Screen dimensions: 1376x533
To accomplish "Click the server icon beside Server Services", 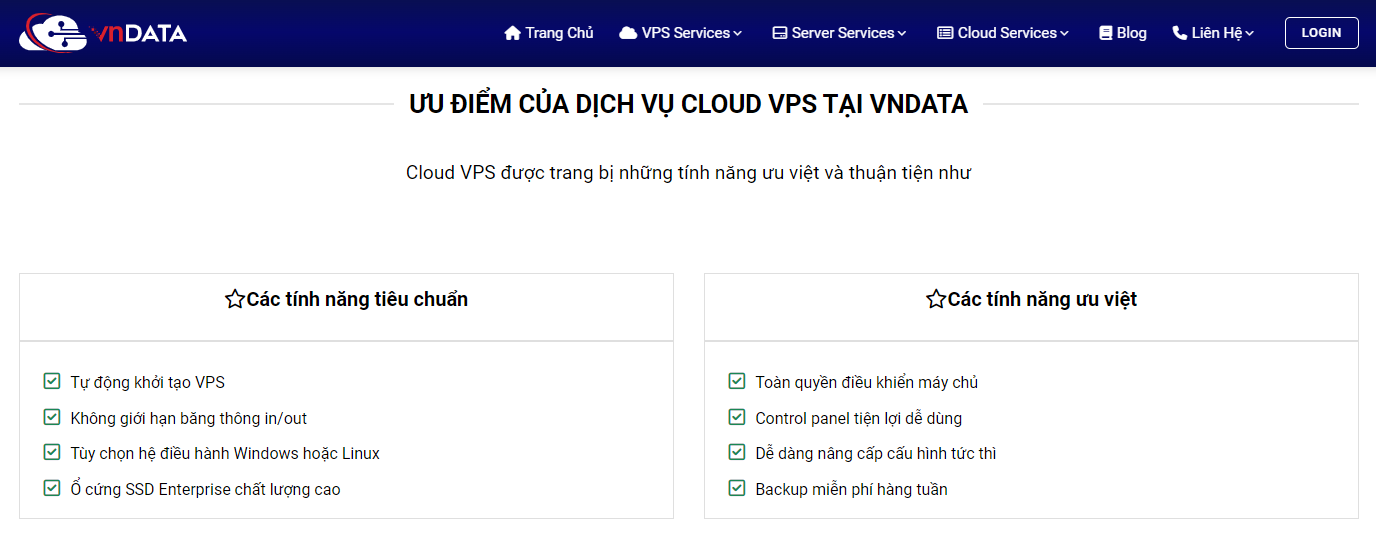I will coord(780,33).
